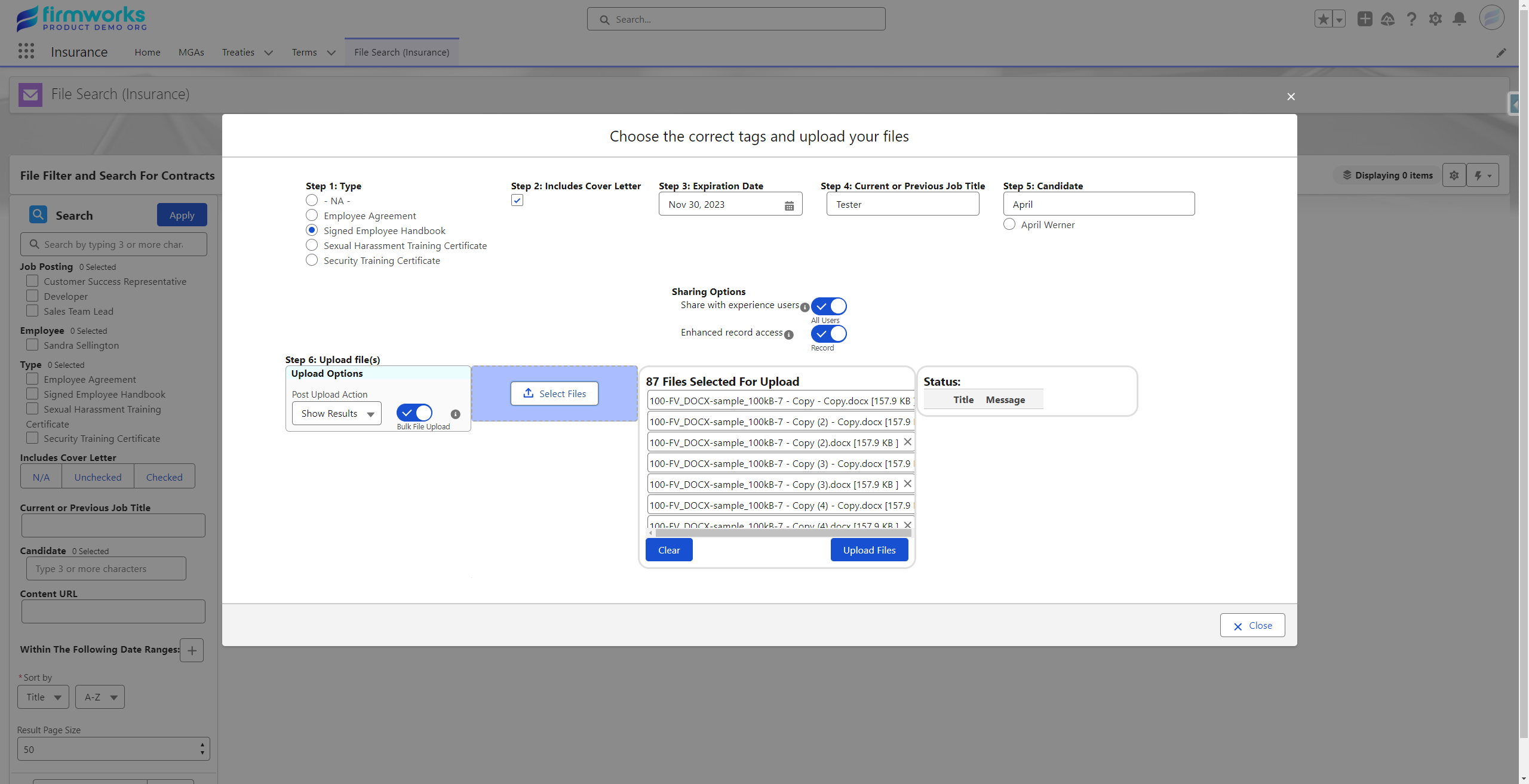This screenshot has width=1529, height=784.
Task: Select the Employee Agreement radio option
Action: 312,215
